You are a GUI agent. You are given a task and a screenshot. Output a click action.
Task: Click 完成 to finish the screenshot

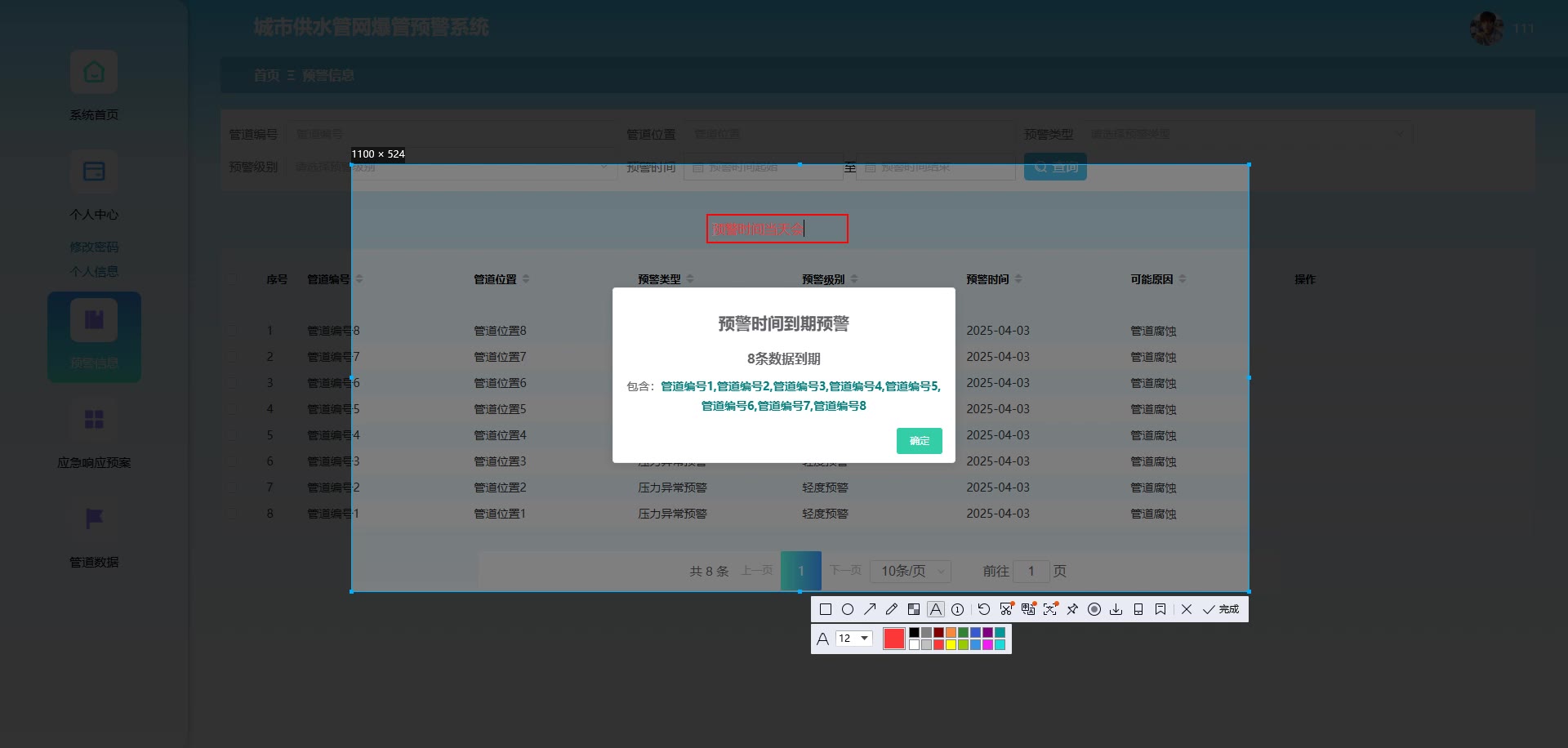tap(1221, 609)
